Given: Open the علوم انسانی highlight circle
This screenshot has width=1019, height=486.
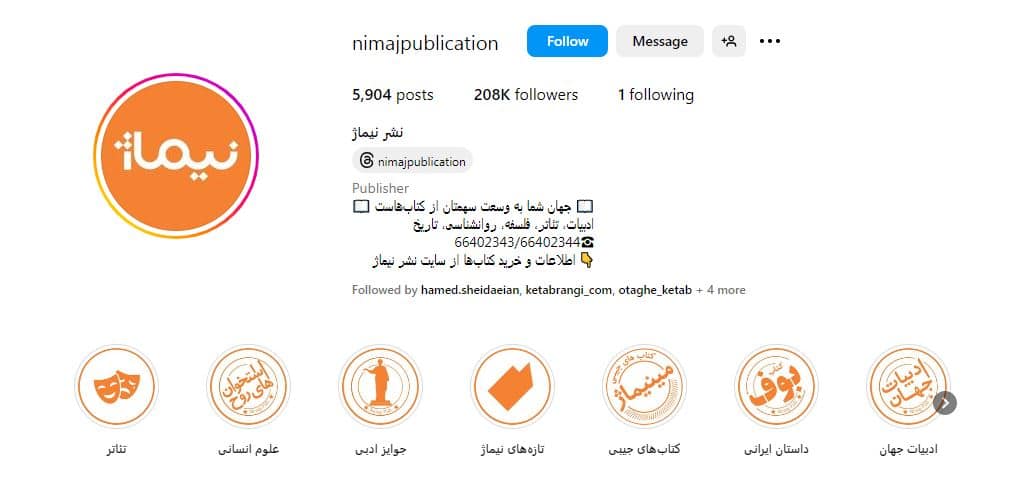Looking at the screenshot, I should [249, 387].
